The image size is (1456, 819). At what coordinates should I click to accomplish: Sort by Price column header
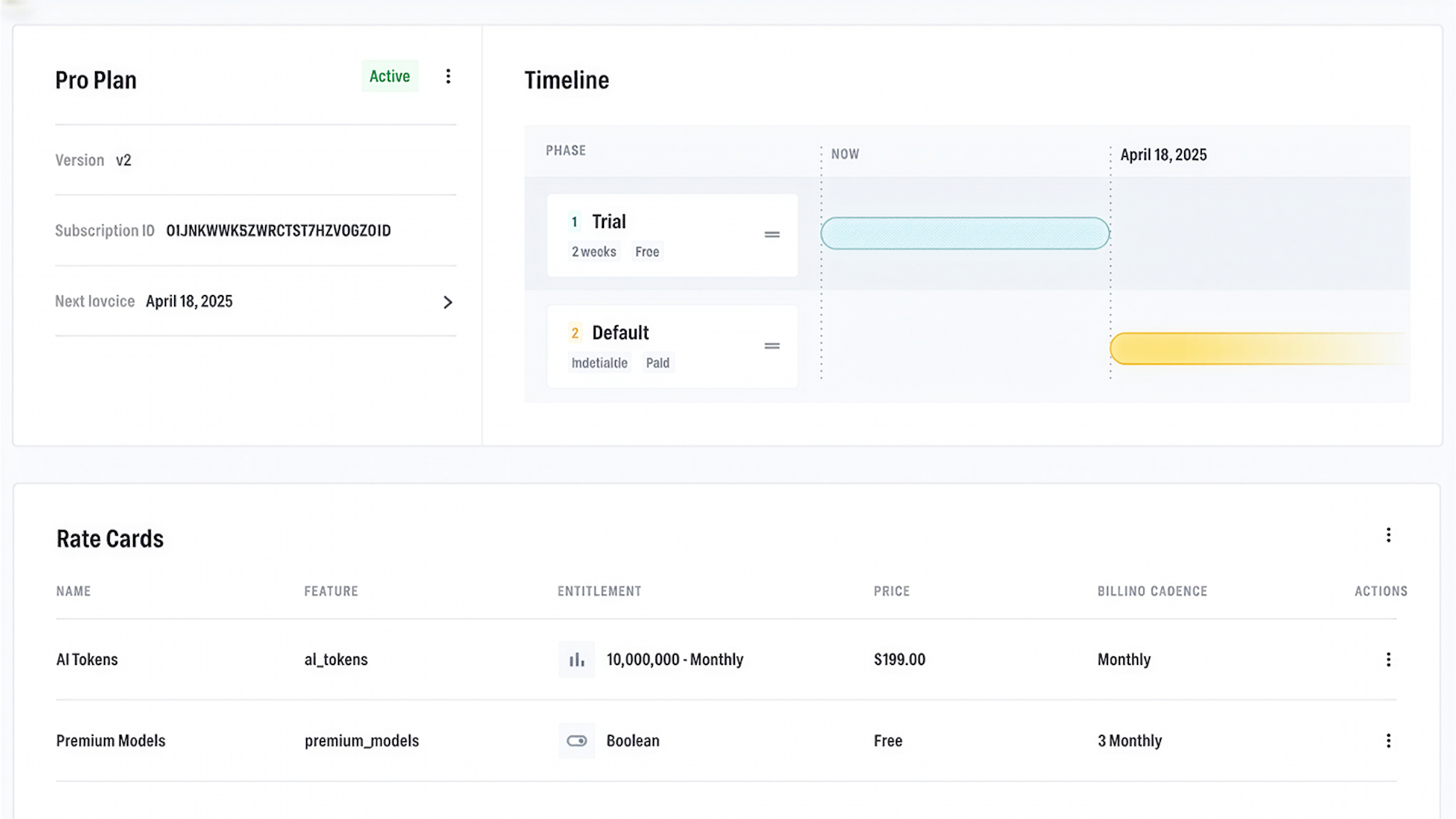pyautogui.click(x=891, y=591)
